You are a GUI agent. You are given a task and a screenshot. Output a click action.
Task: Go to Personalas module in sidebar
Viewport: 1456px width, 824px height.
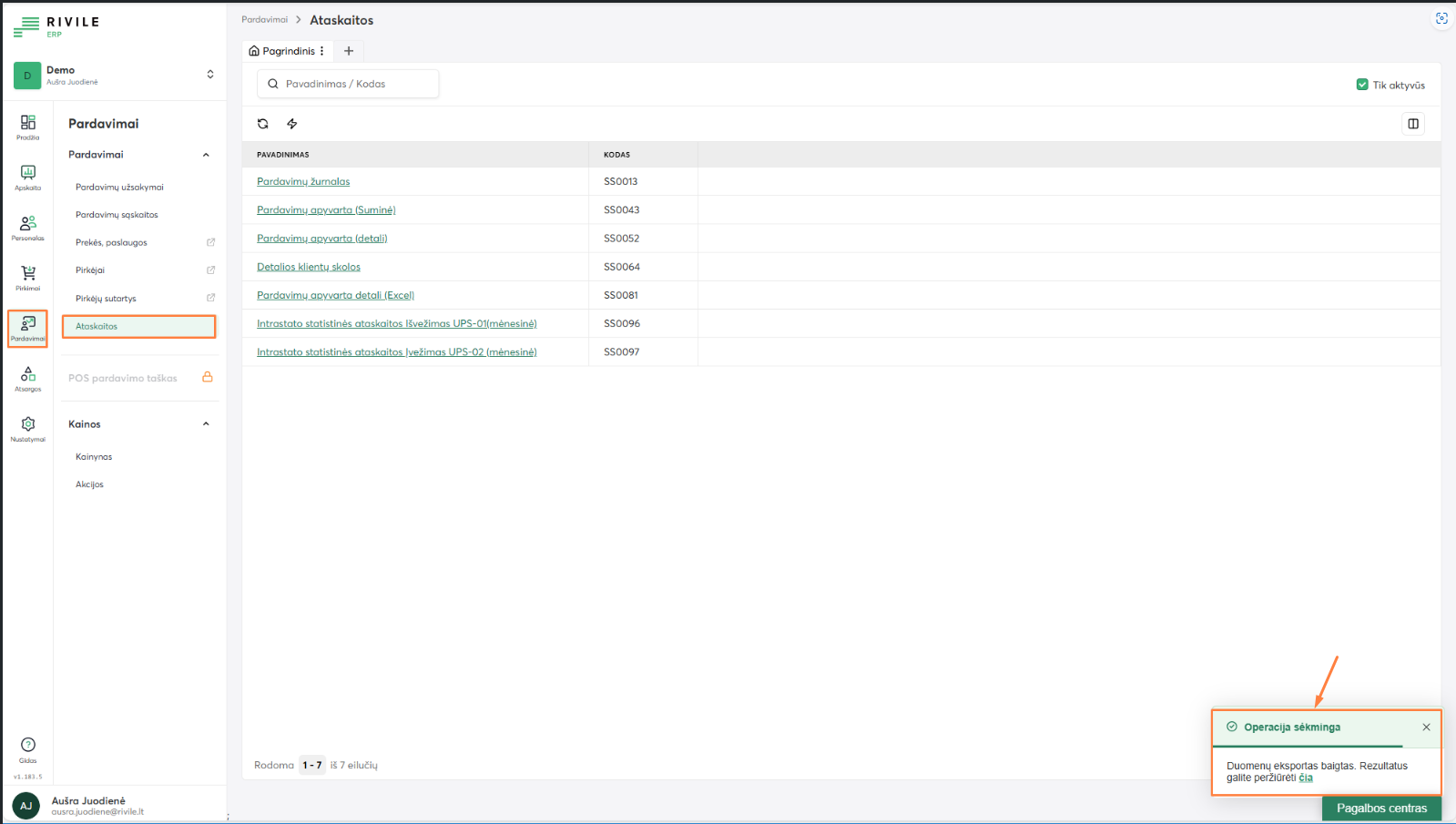(x=28, y=227)
